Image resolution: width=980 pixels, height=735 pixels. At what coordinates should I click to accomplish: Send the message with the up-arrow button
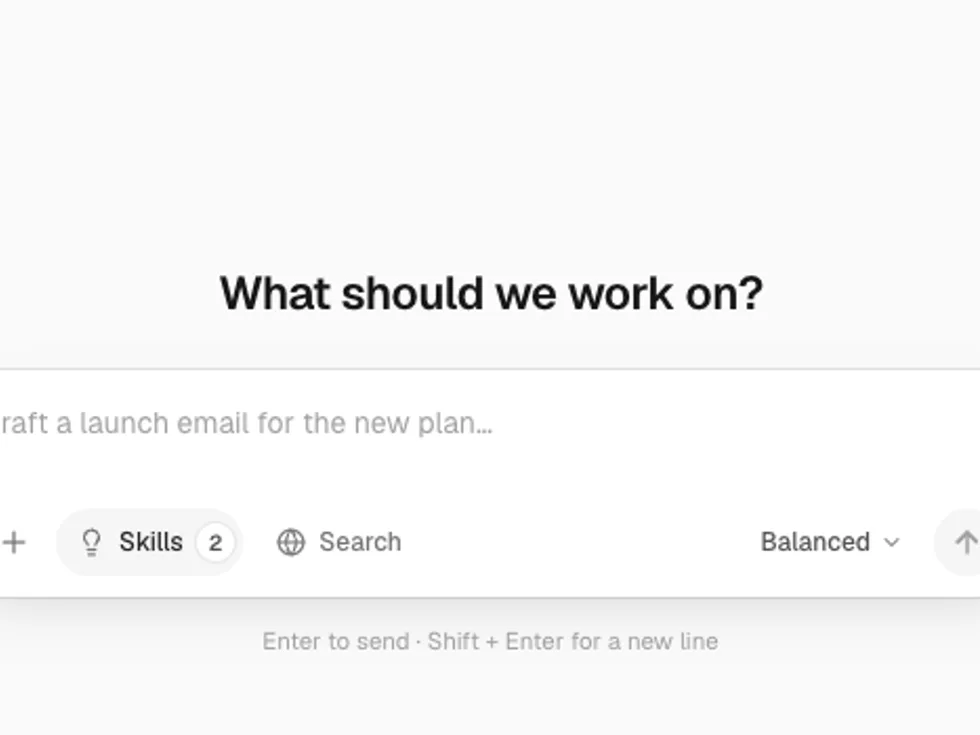coord(961,542)
